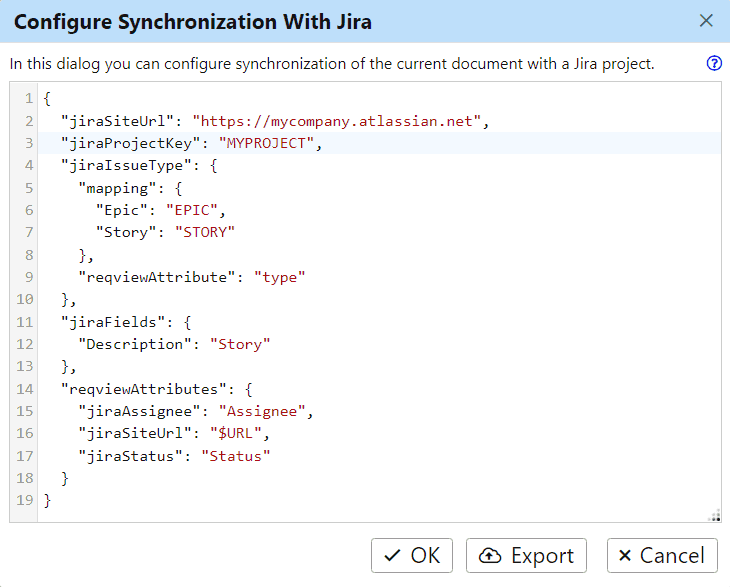Close the Configure Synchronization With Jira dialog
Viewport: 730px width, 587px height.
tap(706, 21)
